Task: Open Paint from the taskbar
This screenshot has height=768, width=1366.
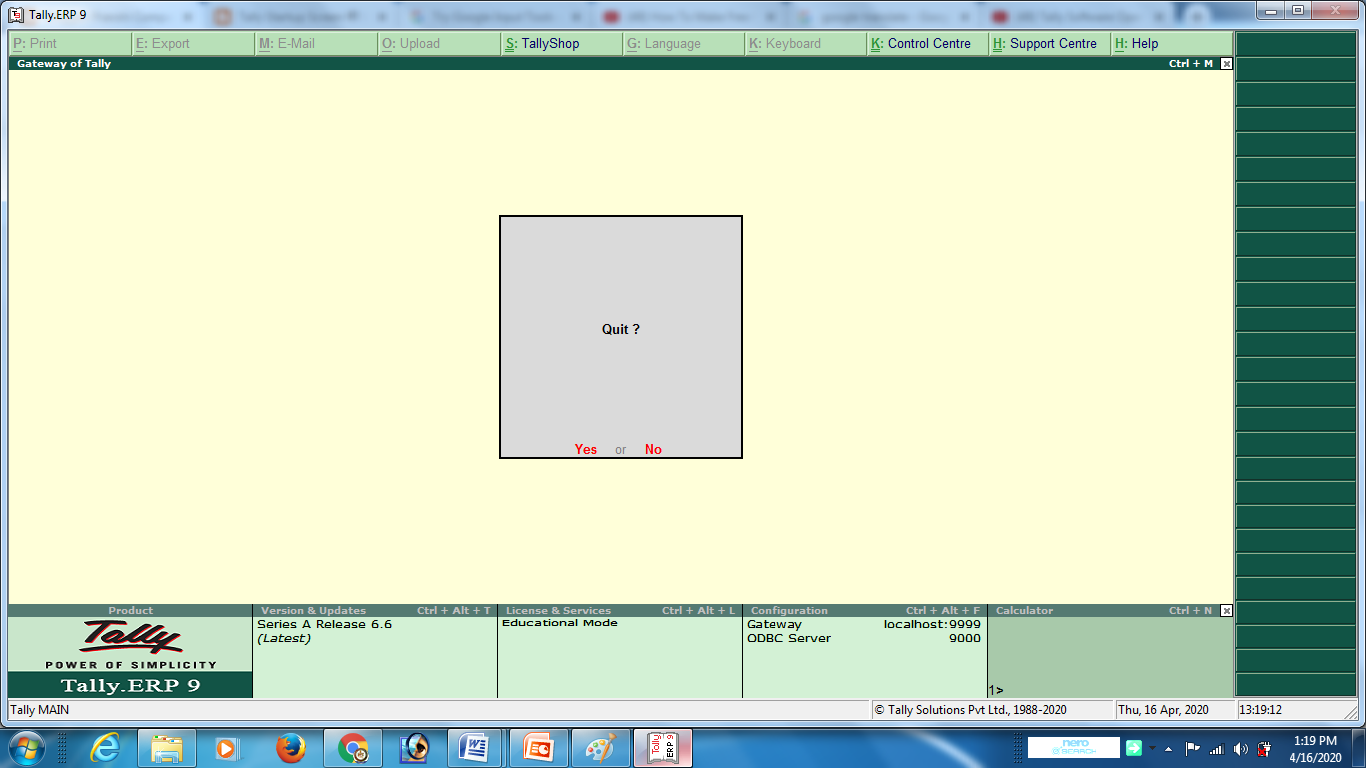Action: coord(600,748)
